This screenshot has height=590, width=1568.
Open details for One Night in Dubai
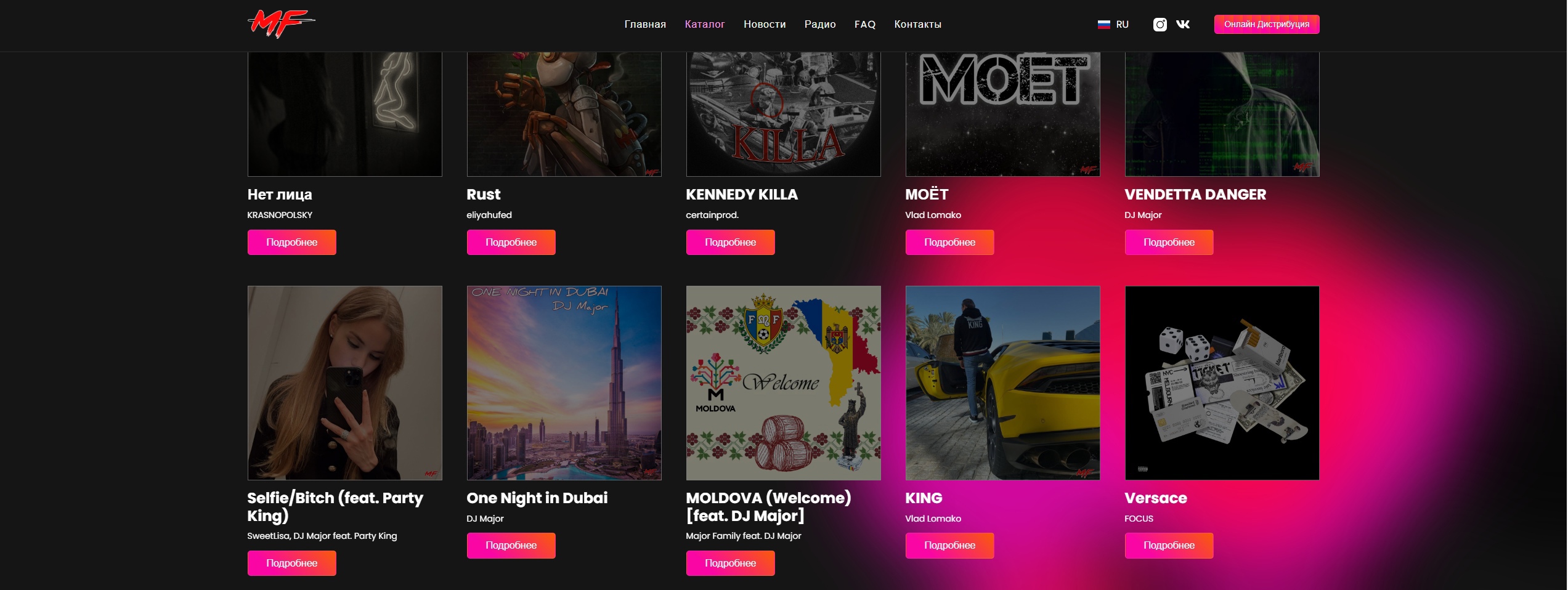(x=511, y=546)
